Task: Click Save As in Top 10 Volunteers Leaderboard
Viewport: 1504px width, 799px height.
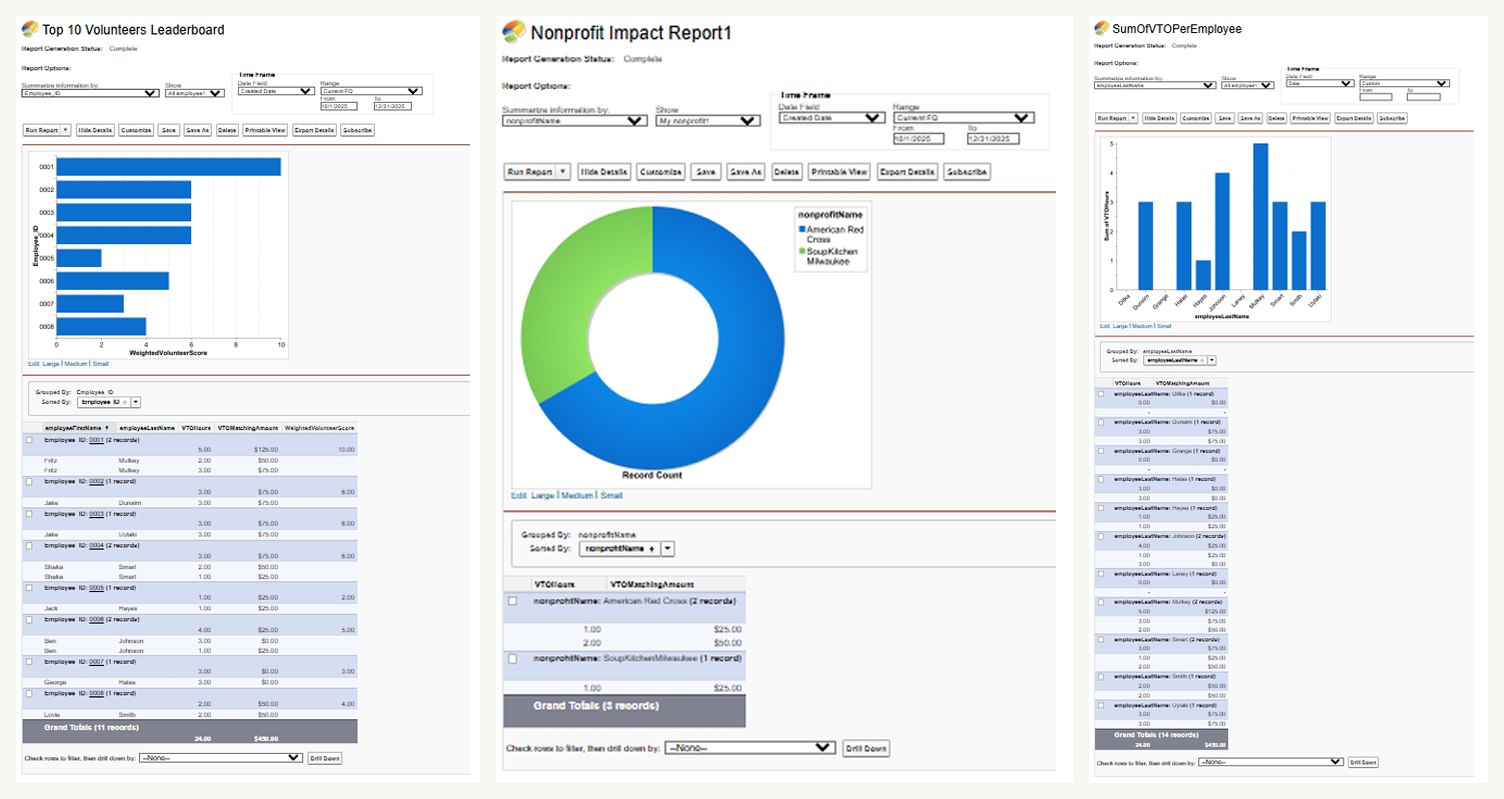Action: coord(197,130)
